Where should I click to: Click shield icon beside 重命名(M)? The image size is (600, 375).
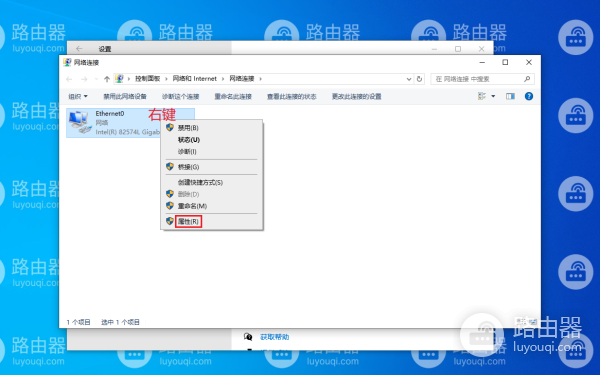click(170, 205)
